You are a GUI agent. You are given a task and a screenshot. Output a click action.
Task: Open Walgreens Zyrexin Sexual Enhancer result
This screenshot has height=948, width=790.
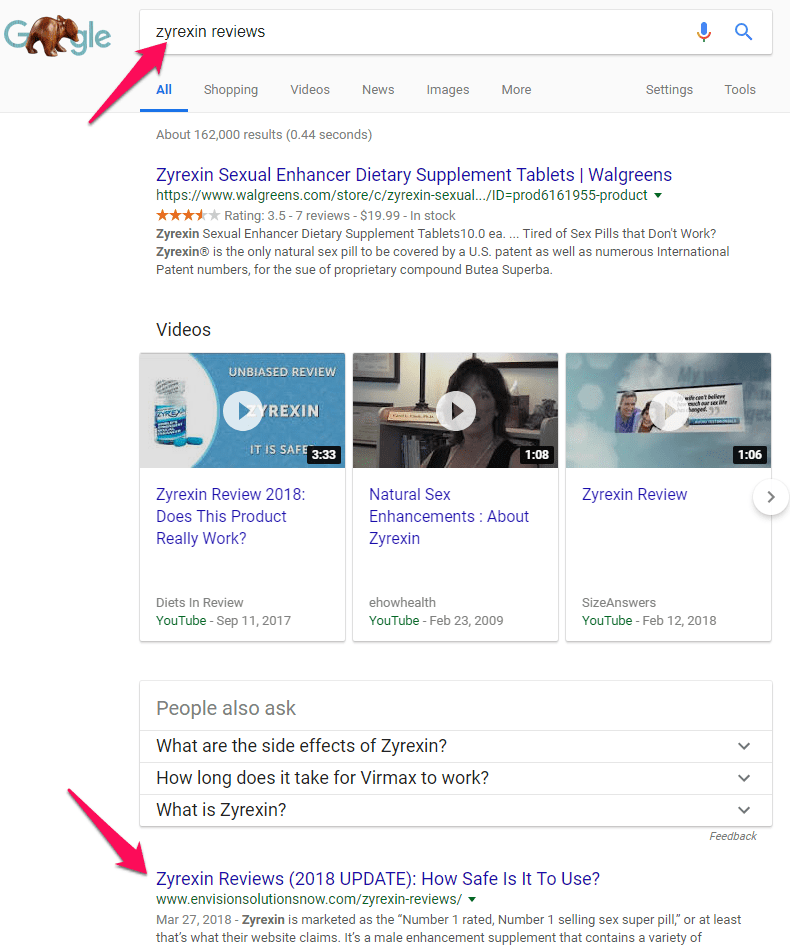[x=414, y=175]
